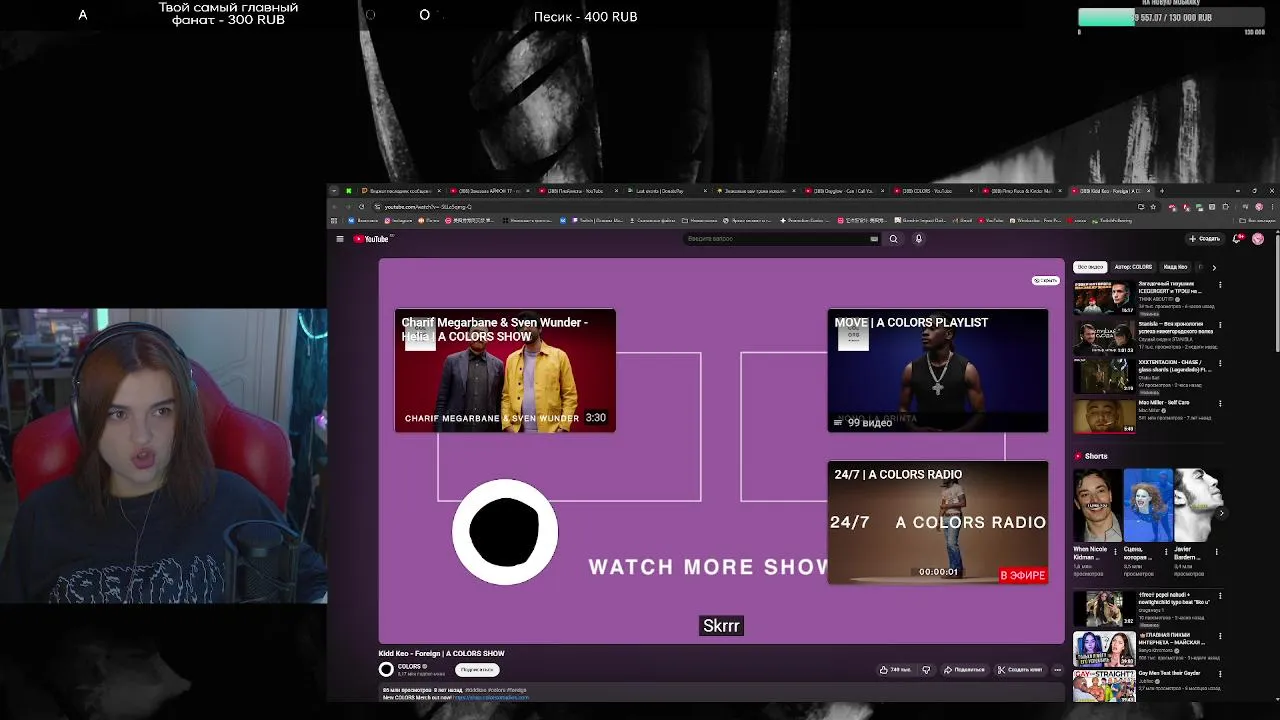
Task: Click the Create (Создать) button in header
Action: click(1205, 239)
